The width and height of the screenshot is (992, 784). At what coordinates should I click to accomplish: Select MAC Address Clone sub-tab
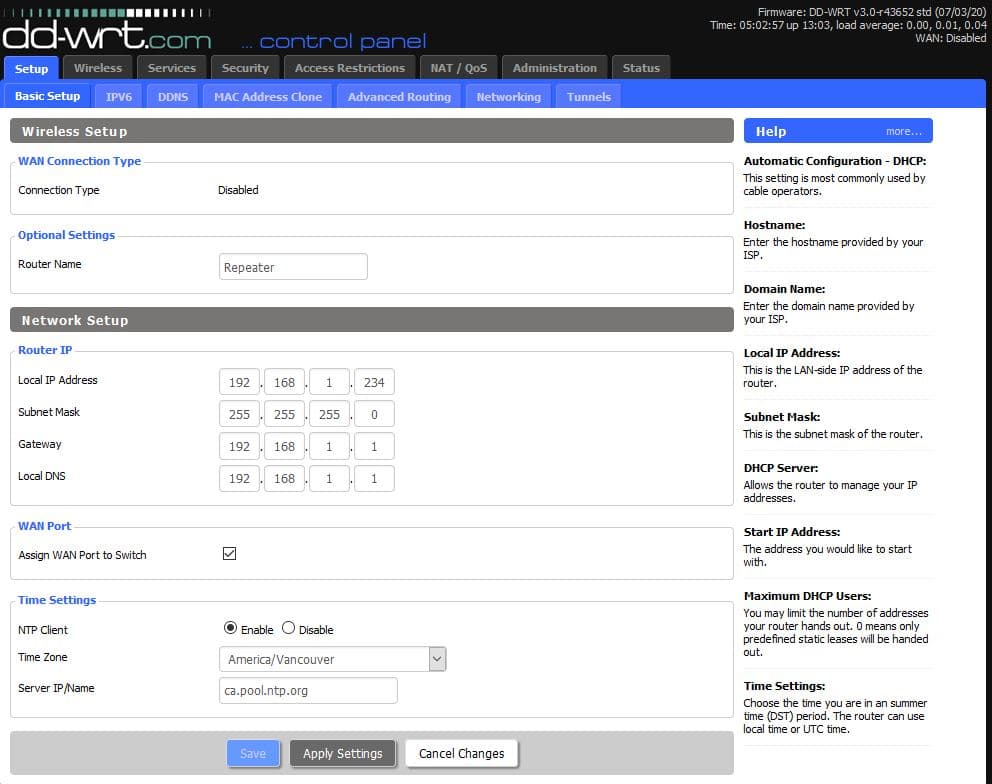[268, 97]
